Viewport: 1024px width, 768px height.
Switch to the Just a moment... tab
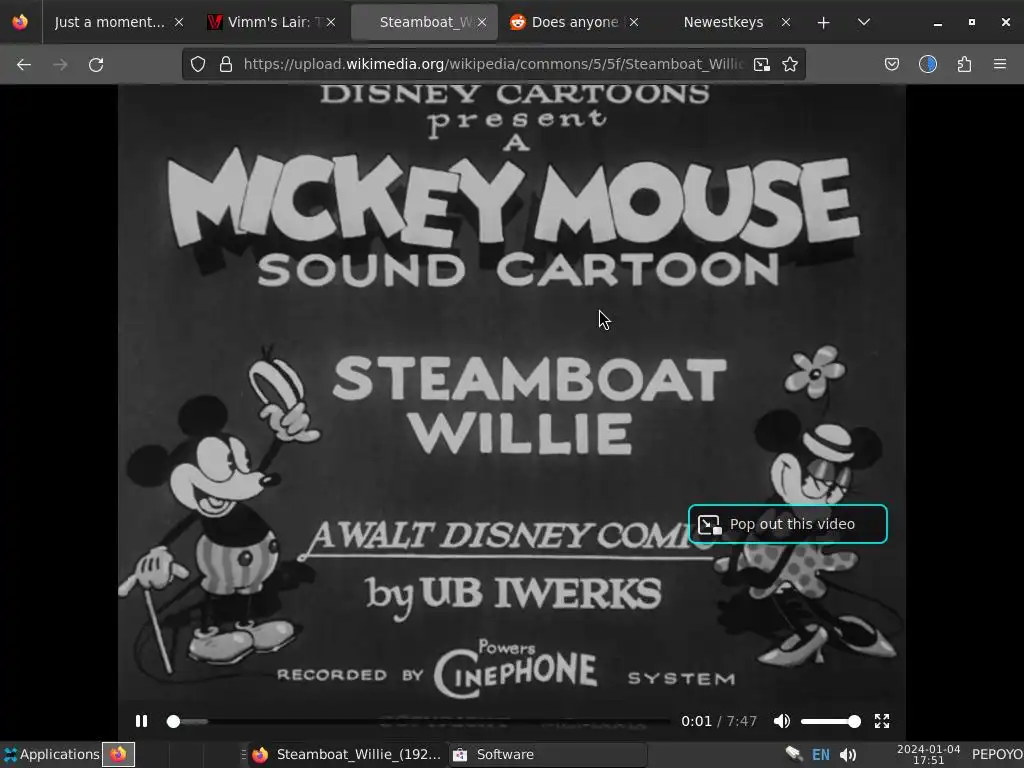[x=110, y=22]
